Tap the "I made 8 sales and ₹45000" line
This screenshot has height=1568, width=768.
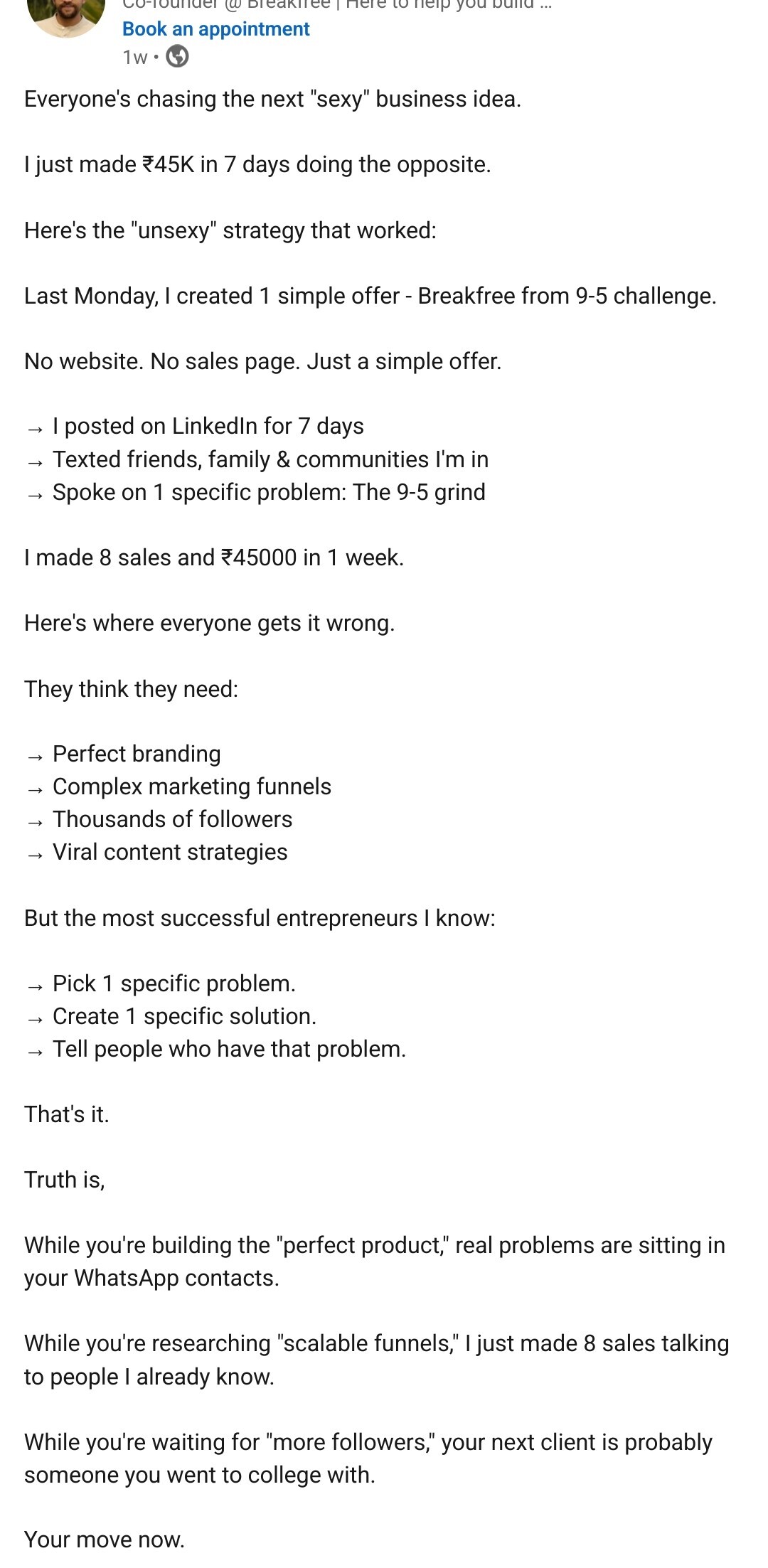pos(214,558)
